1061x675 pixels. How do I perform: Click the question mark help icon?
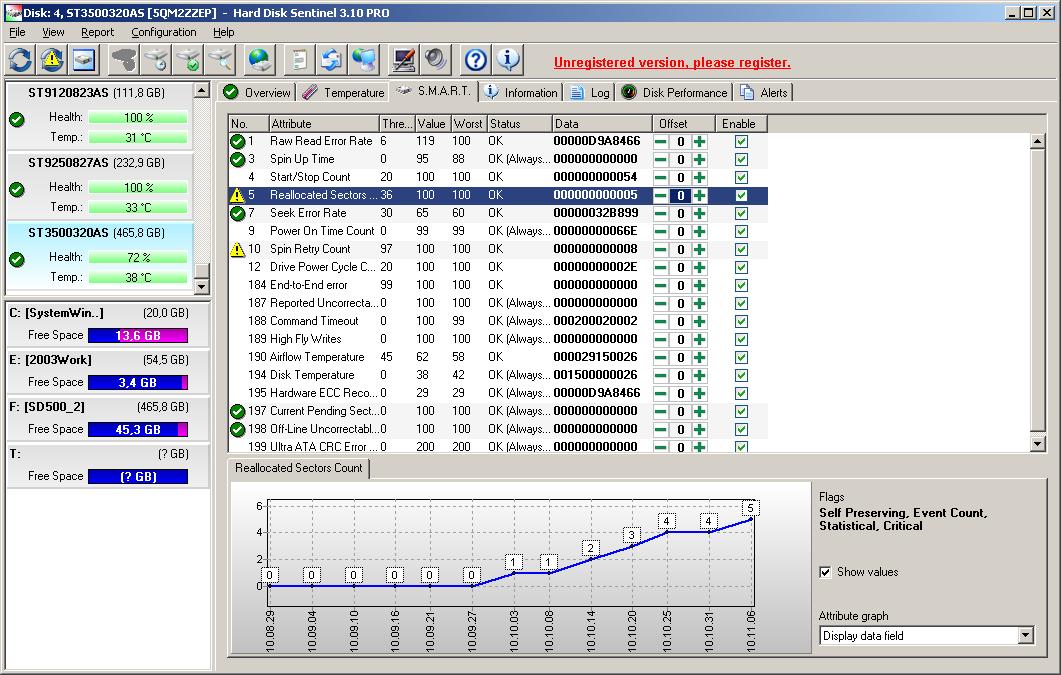(x=476, y=60)
